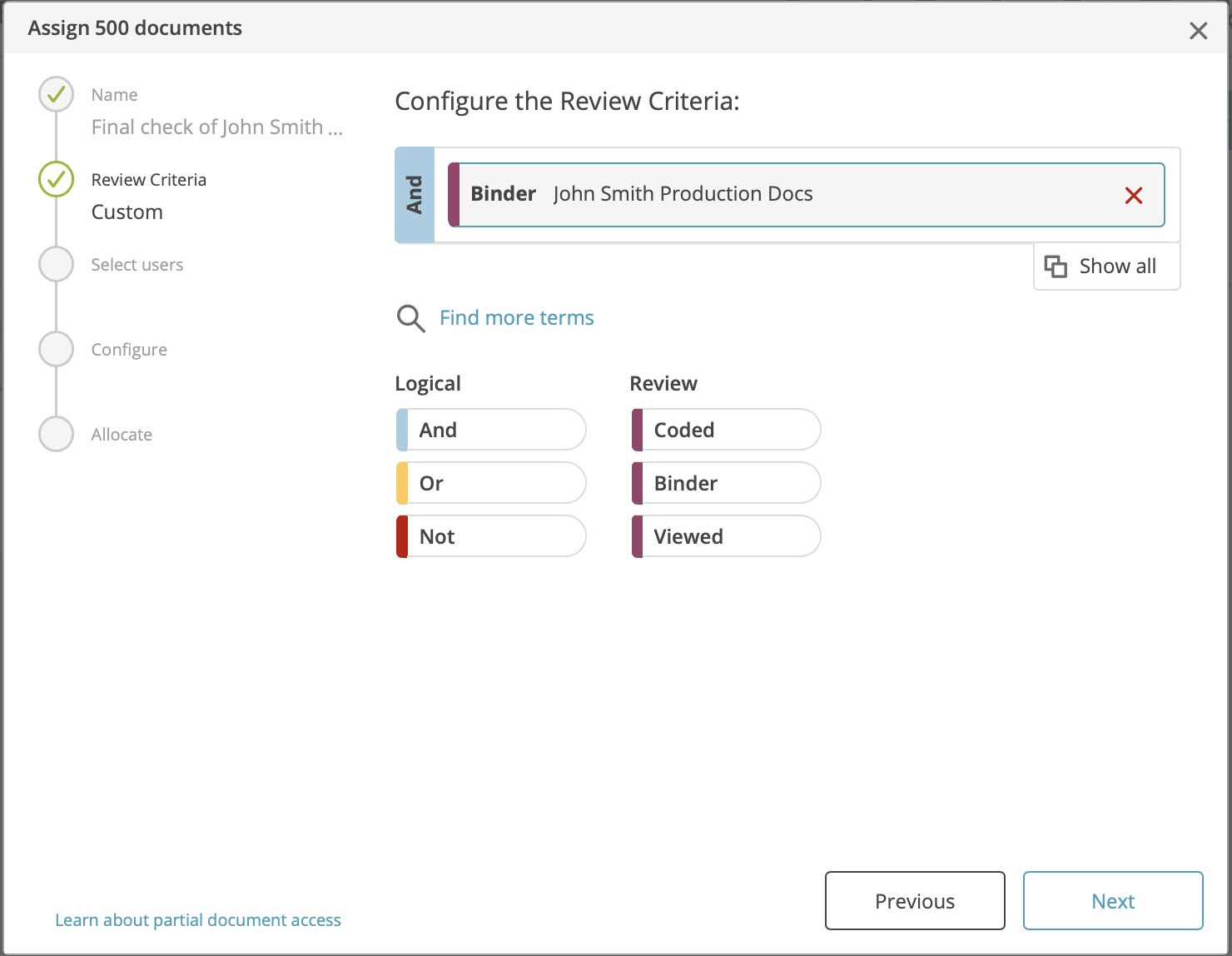Image resolution: width=1232 pixels, height=956 pixels.
Task: Click the blue And group handle
Action: [x=415, y=195]
